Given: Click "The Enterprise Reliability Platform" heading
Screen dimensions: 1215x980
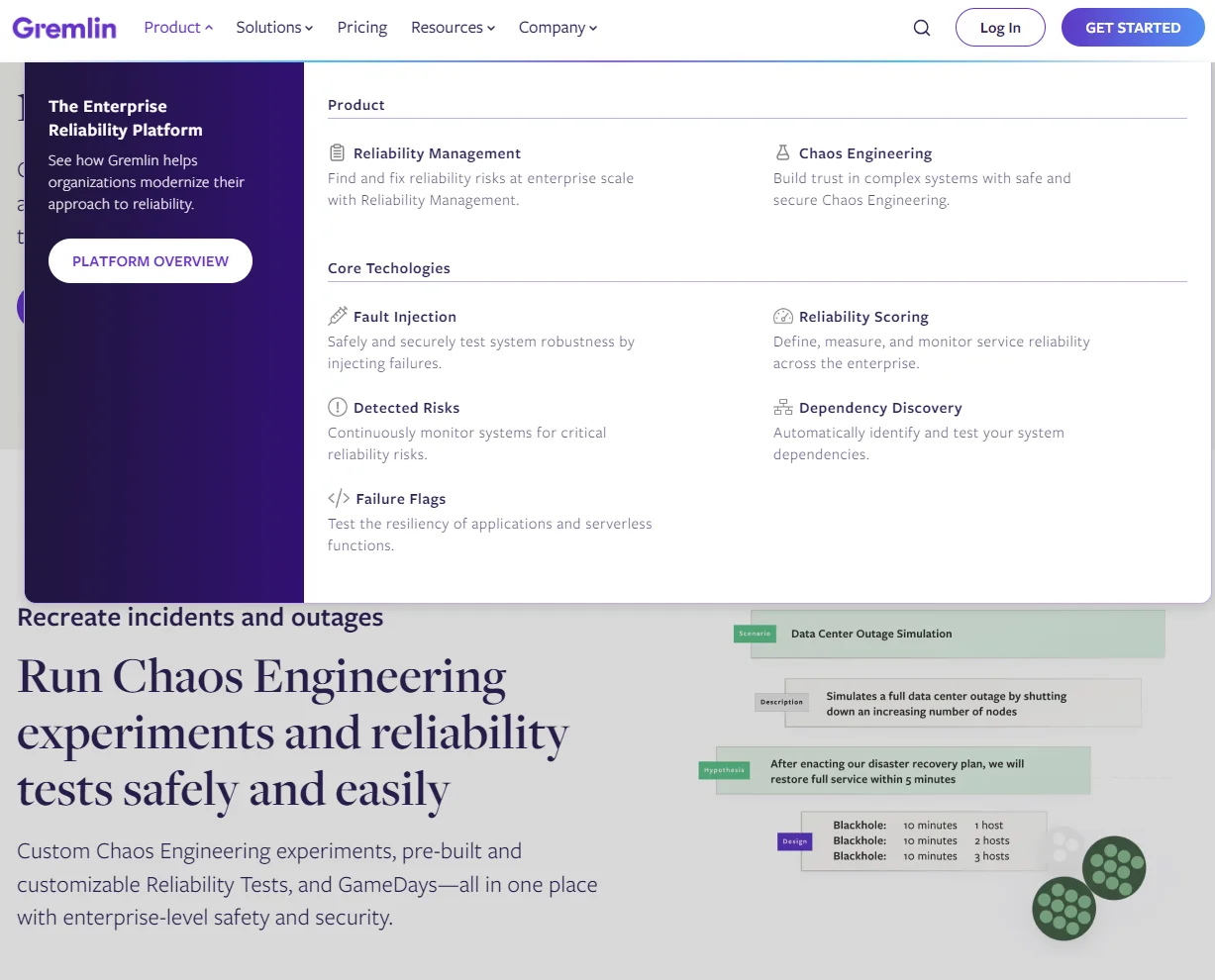Looking at the screenshot, I should click(126, 118).
